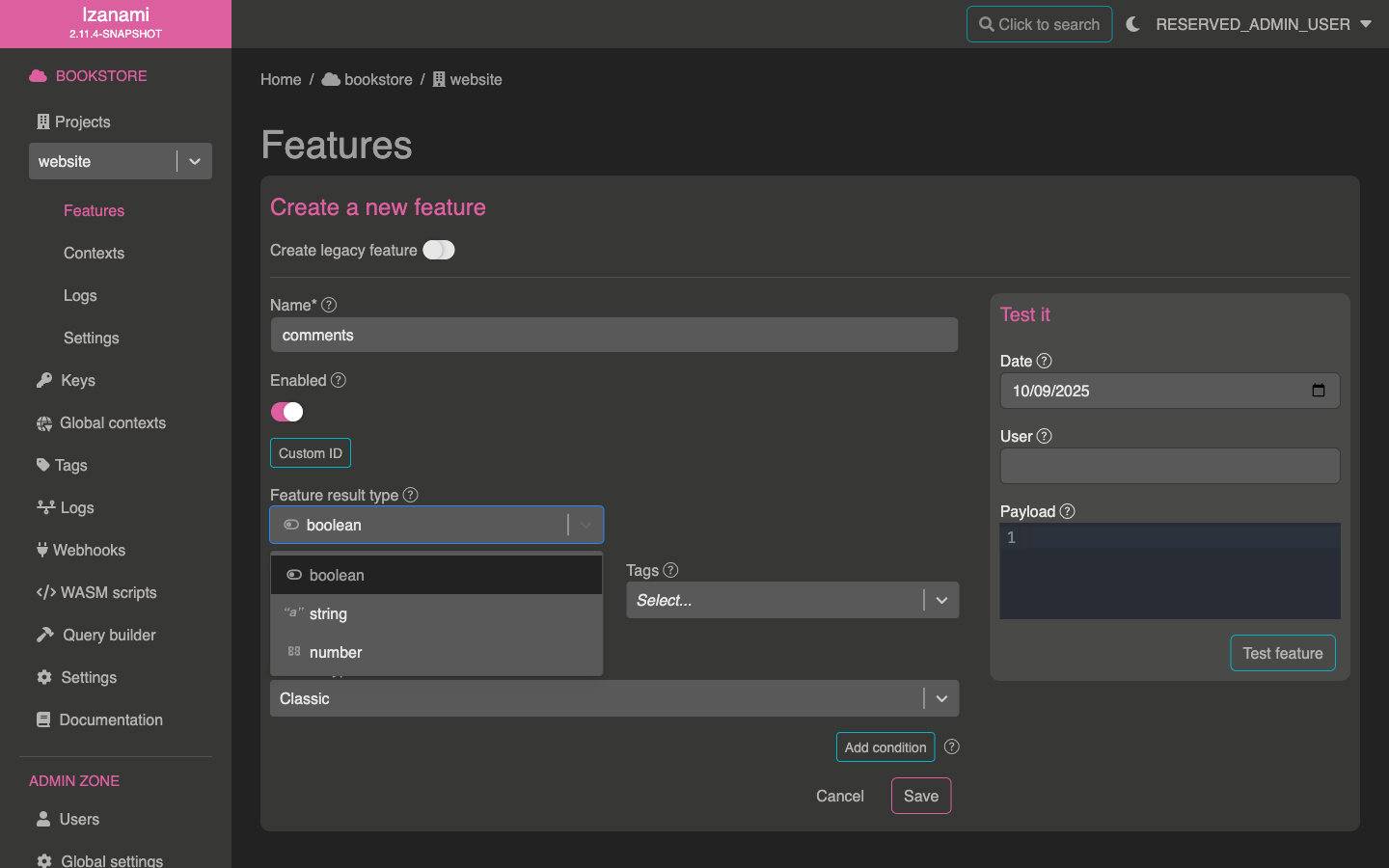Open the Classic activation type dropdown
1389x868 pixels.
[x=613, y=698]
